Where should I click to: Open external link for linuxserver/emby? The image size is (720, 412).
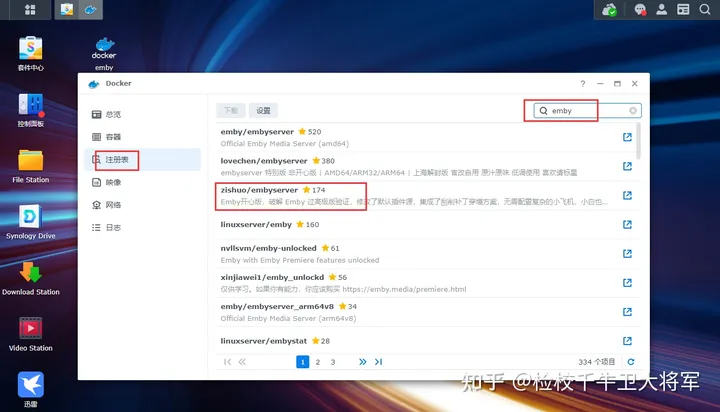[x=627, y=225]
